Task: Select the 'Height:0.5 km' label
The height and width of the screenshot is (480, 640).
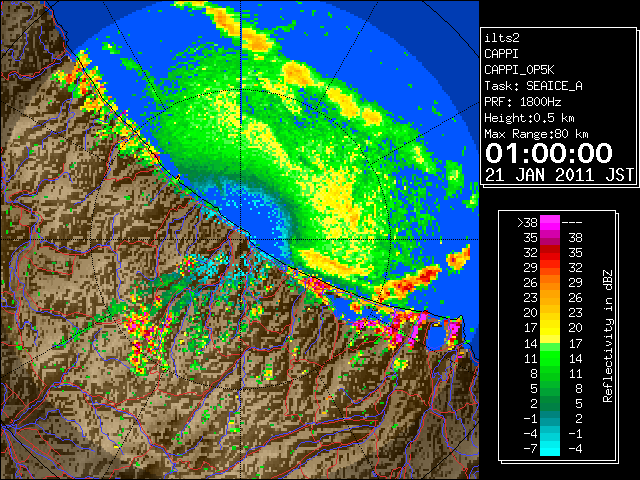Action: 529,118
